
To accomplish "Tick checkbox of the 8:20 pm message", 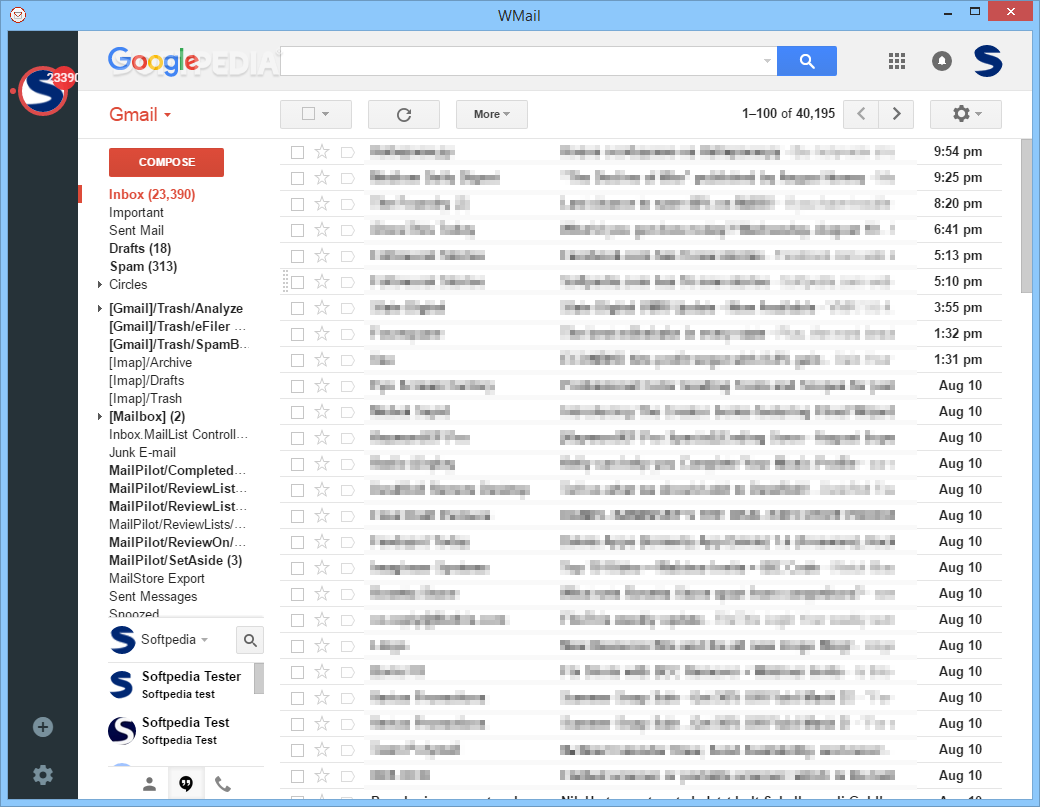I will click(x=297, y=204).
